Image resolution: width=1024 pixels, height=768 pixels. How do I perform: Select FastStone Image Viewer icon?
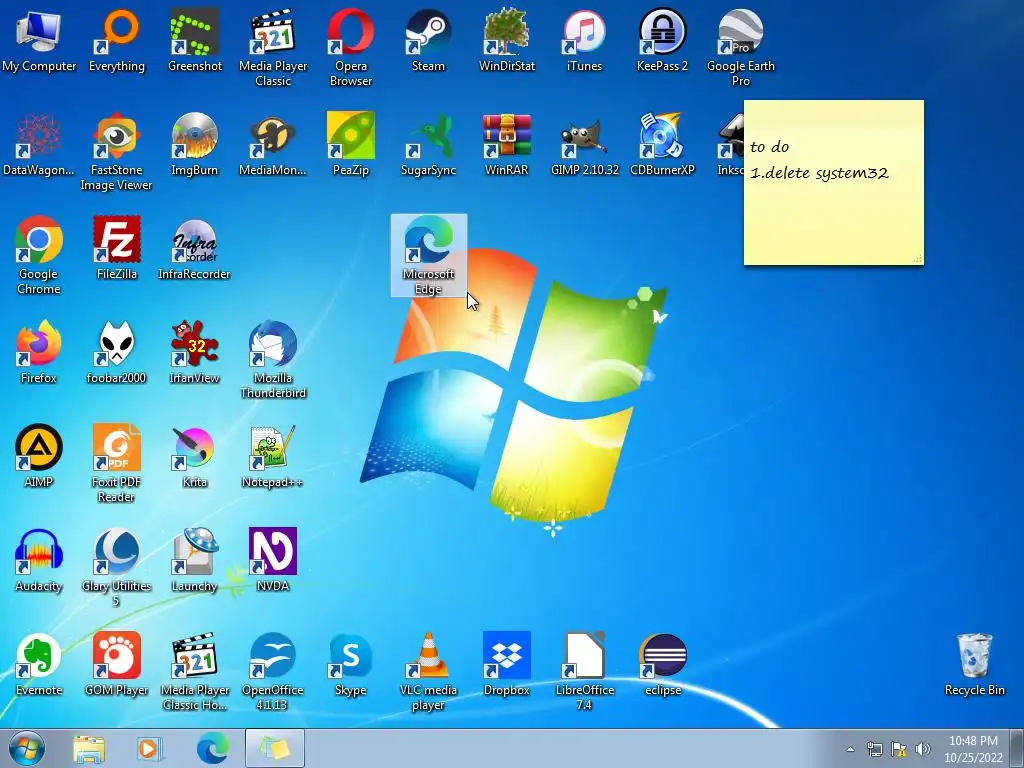[x=116, y=152]
